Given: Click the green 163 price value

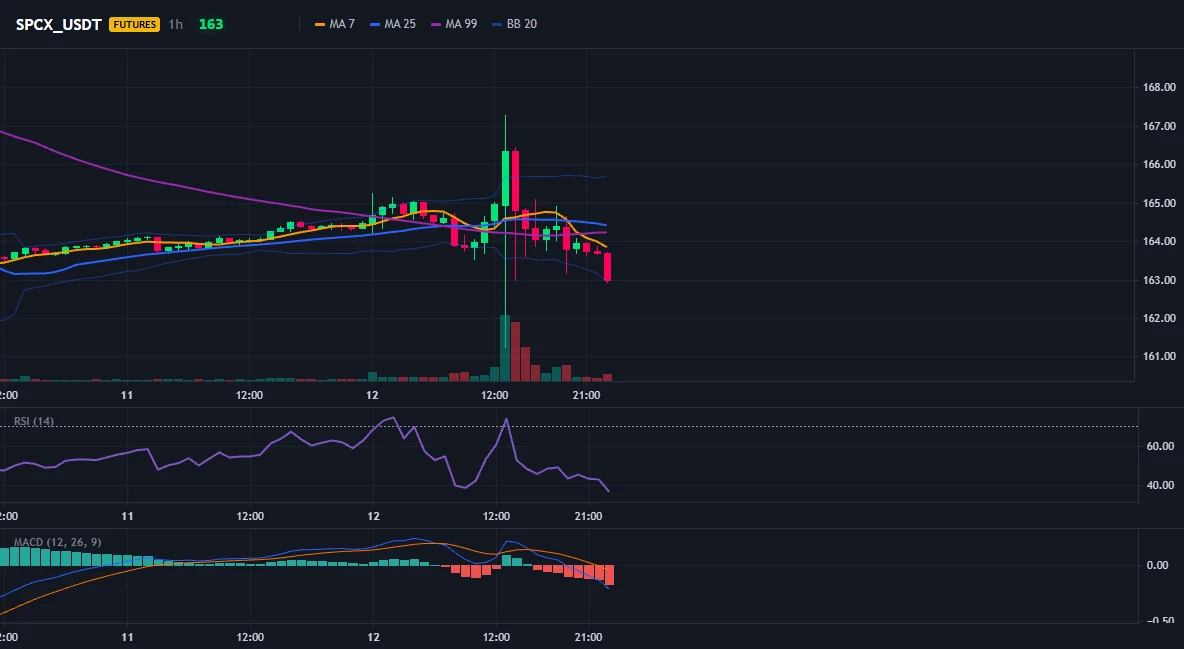Looking at the screenshot, I should [211, 24].
